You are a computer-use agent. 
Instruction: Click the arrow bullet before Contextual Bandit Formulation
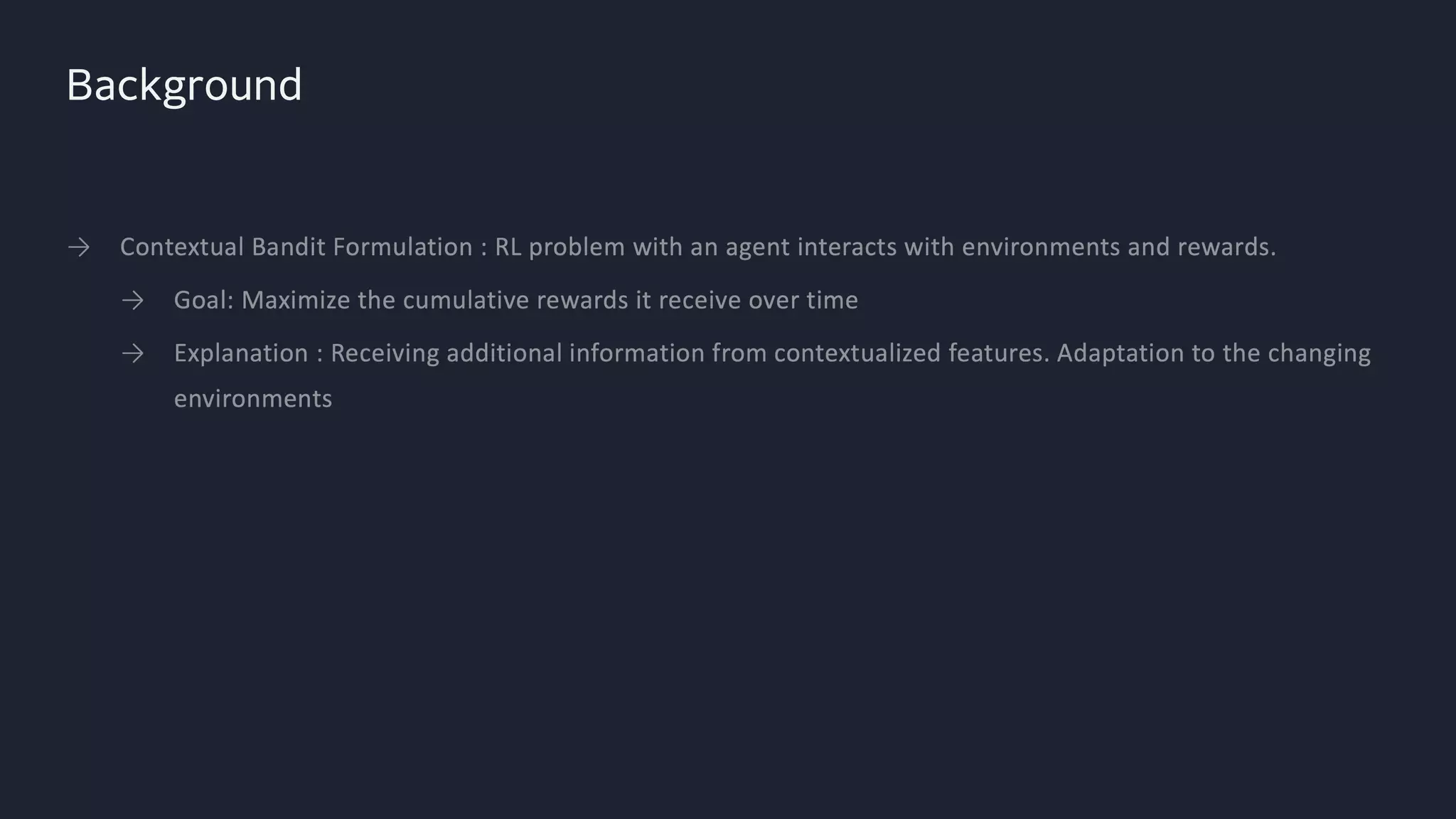coord(79,247)
